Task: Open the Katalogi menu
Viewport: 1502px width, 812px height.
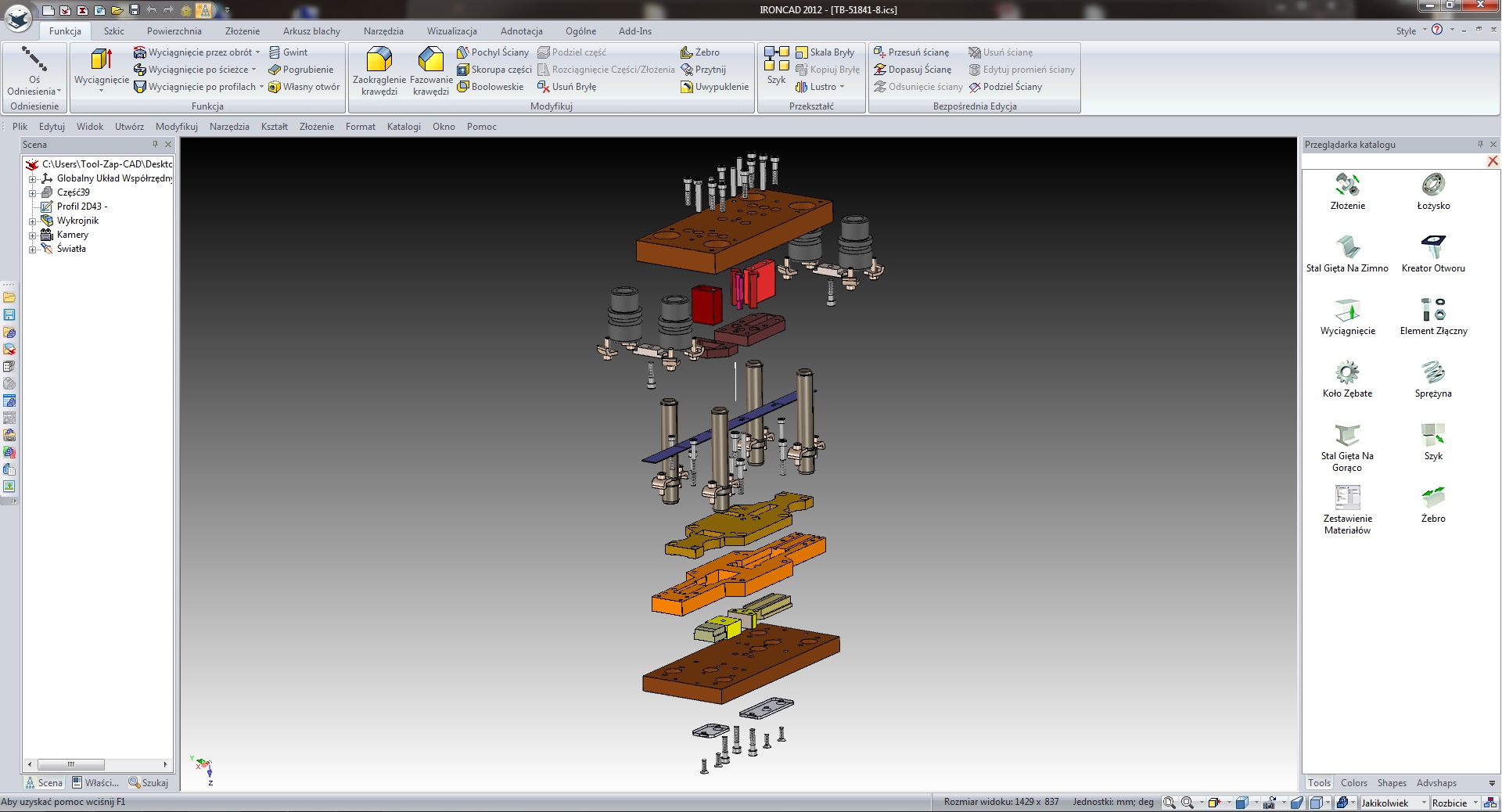Action: pos(404,127)
